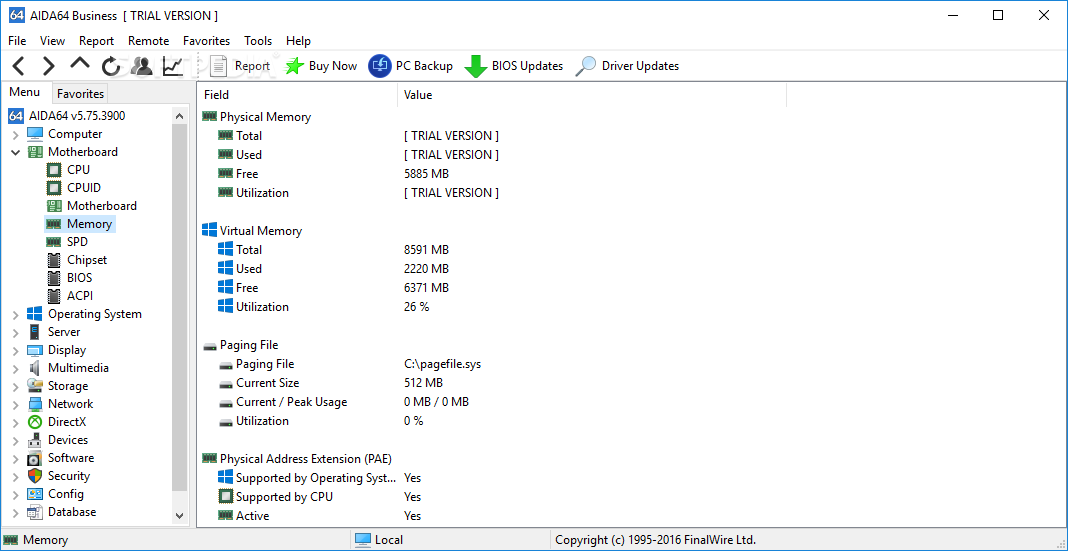Open the Help menu
Screen dimensions: 1068x551
point(298,41)
